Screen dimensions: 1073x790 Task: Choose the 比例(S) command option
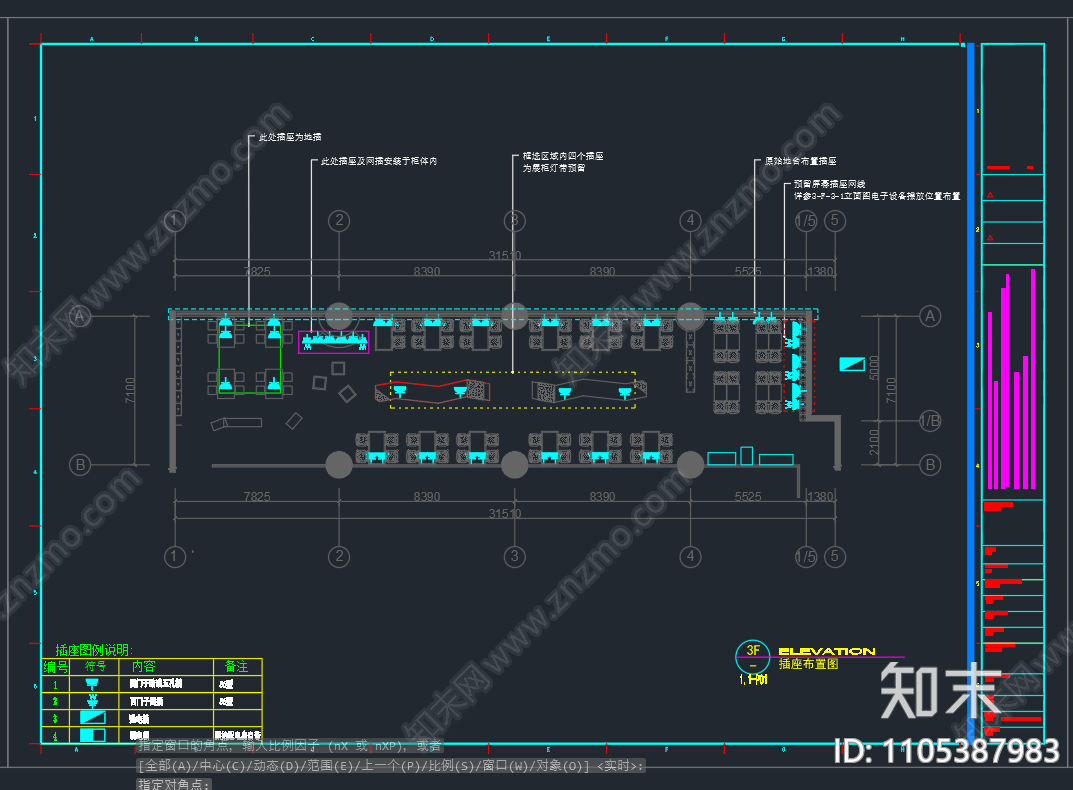tap(452, 765)
